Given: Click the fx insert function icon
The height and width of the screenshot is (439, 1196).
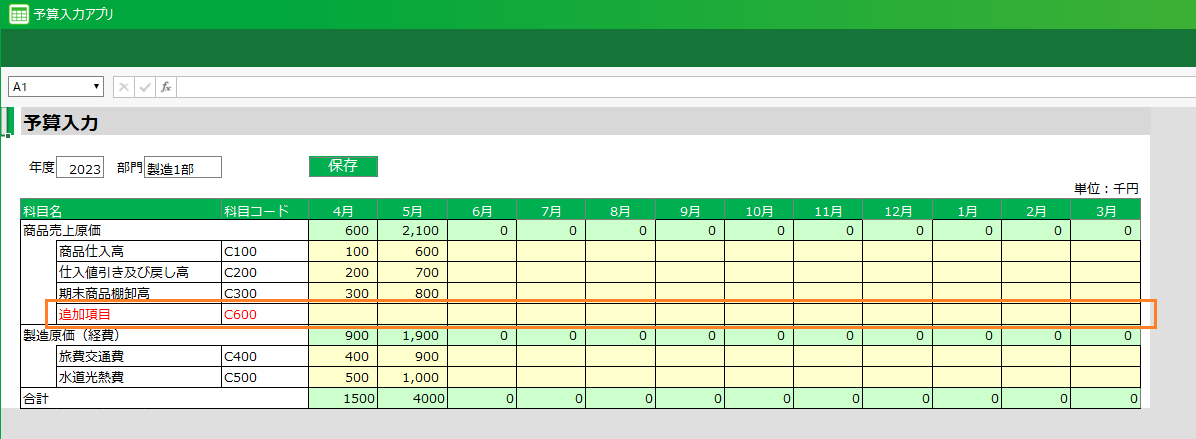Looking at the screenshot, I should 166,87.
